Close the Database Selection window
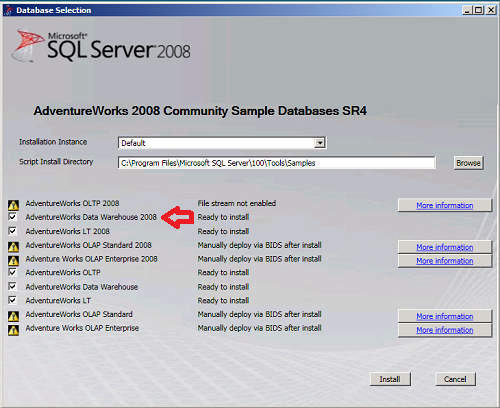This screenshot has width=500, height=408. 491,10
